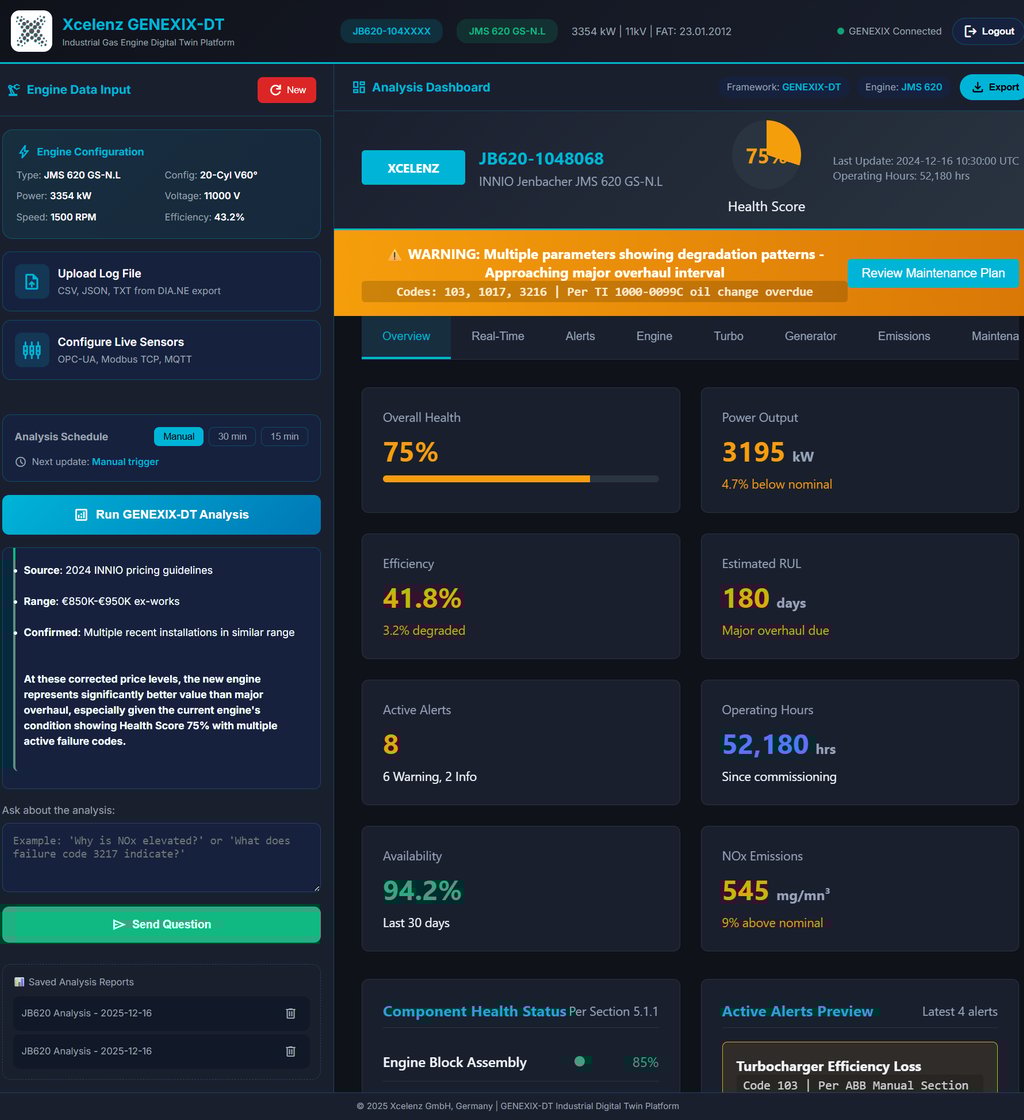Switch to the Real-Time tab
Screen dimensions: 1024x1120
click(498, 336)
